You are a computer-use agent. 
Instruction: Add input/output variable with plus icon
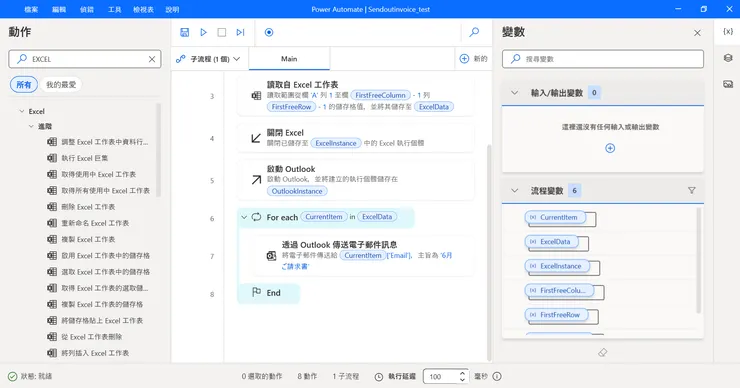coord(610,148)
